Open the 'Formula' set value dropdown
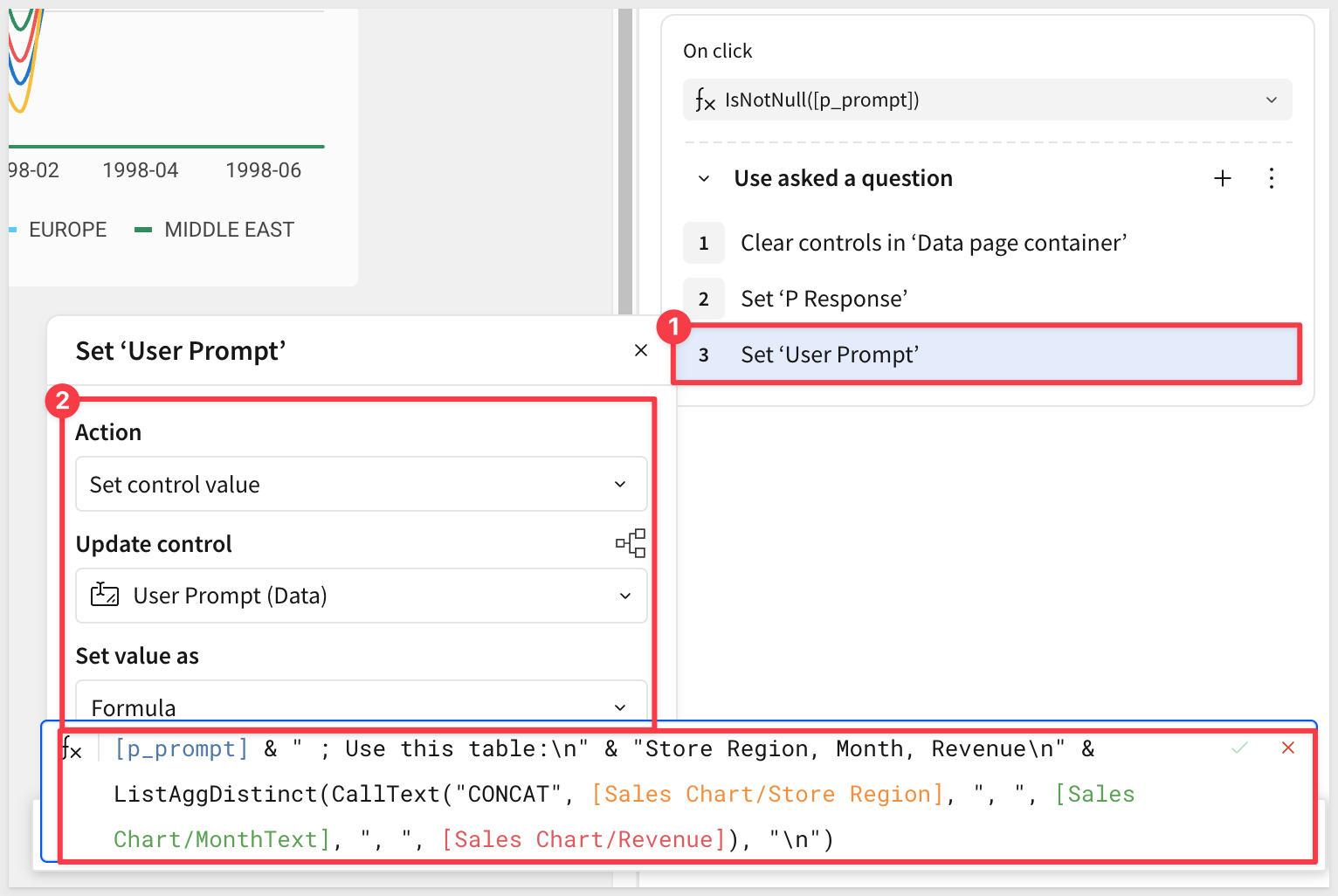This screenshot has height=896, width=1338. coord(361,706)
